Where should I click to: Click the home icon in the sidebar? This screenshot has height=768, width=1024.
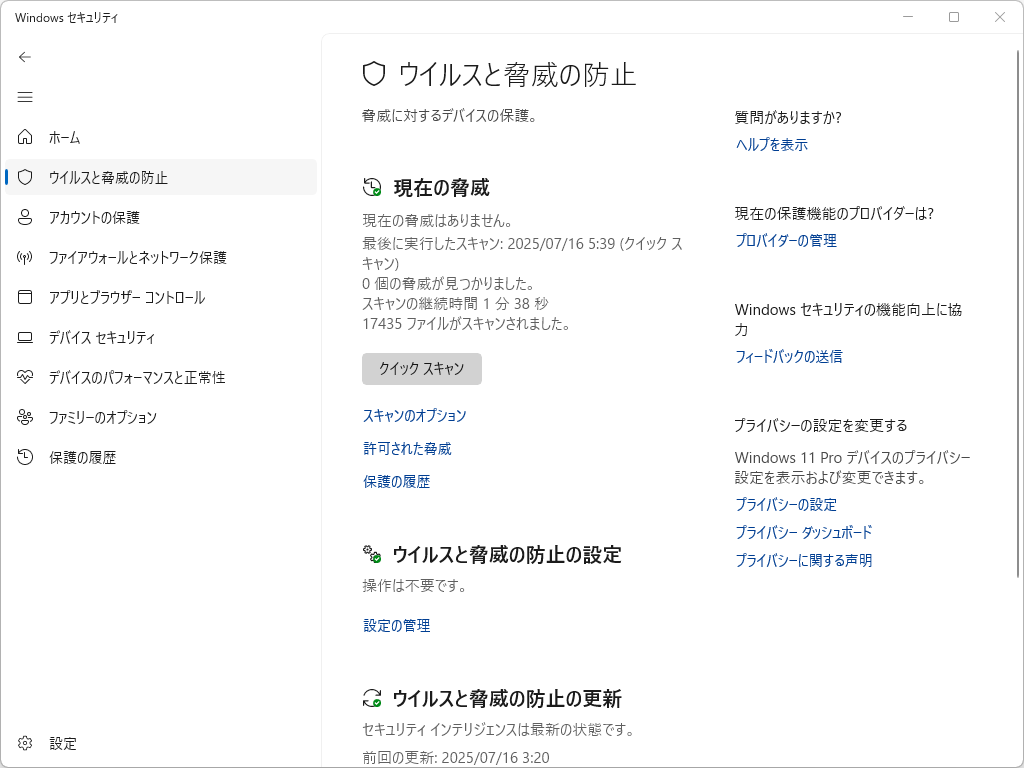pyautogui.click(x=25, y=137)
